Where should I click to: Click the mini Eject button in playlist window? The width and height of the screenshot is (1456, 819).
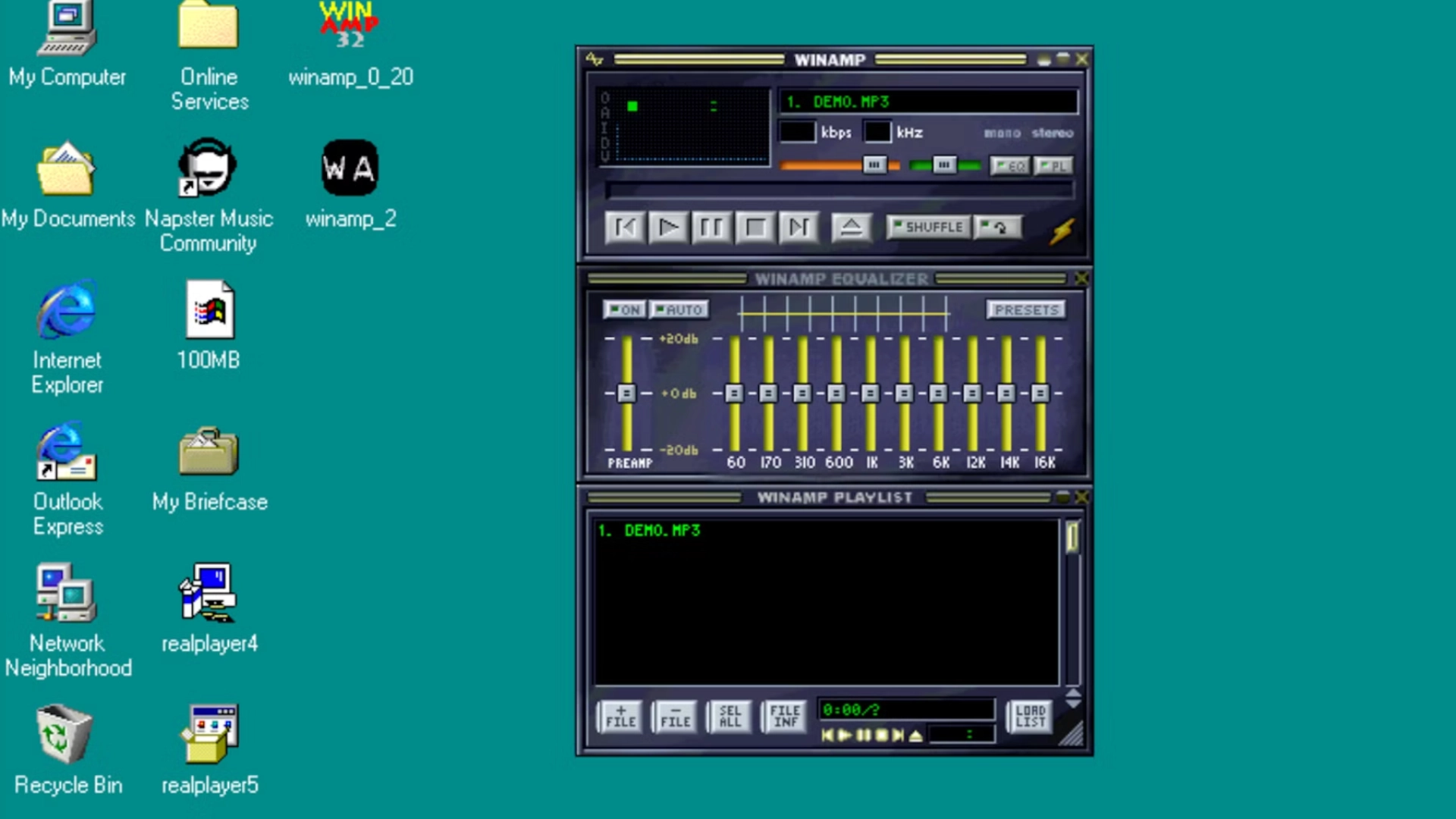pyautogui.click(x=915, y=735)
